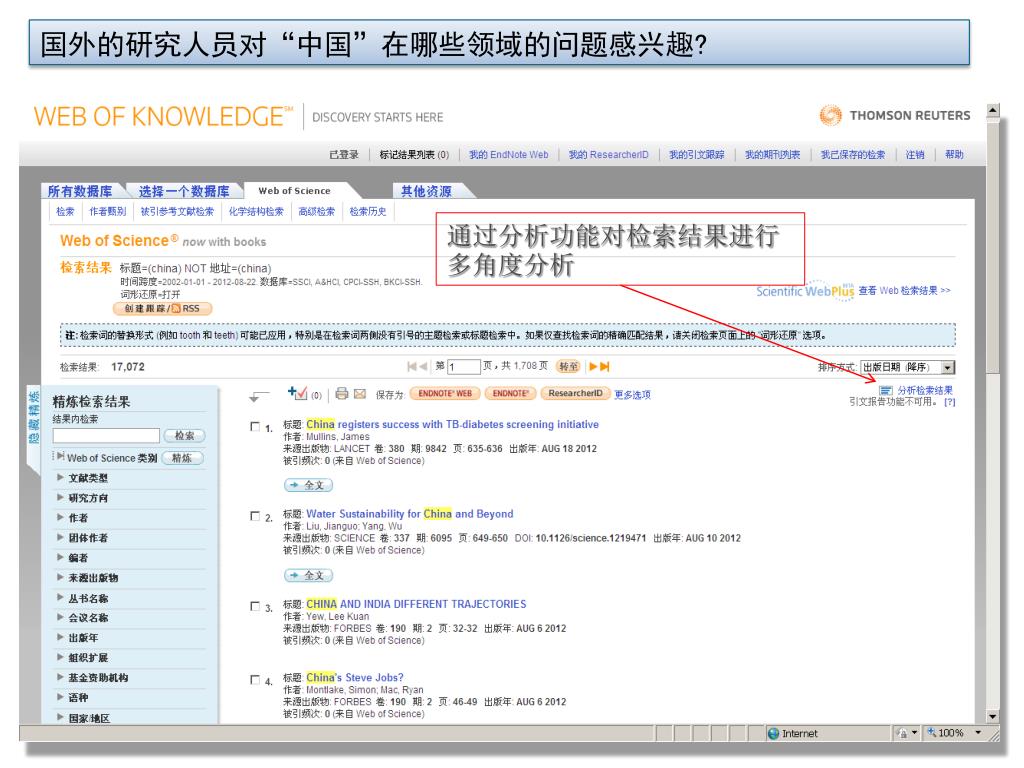Click the print icon in results toolbar
This screenshot has height=768, width=1024.
342,393
